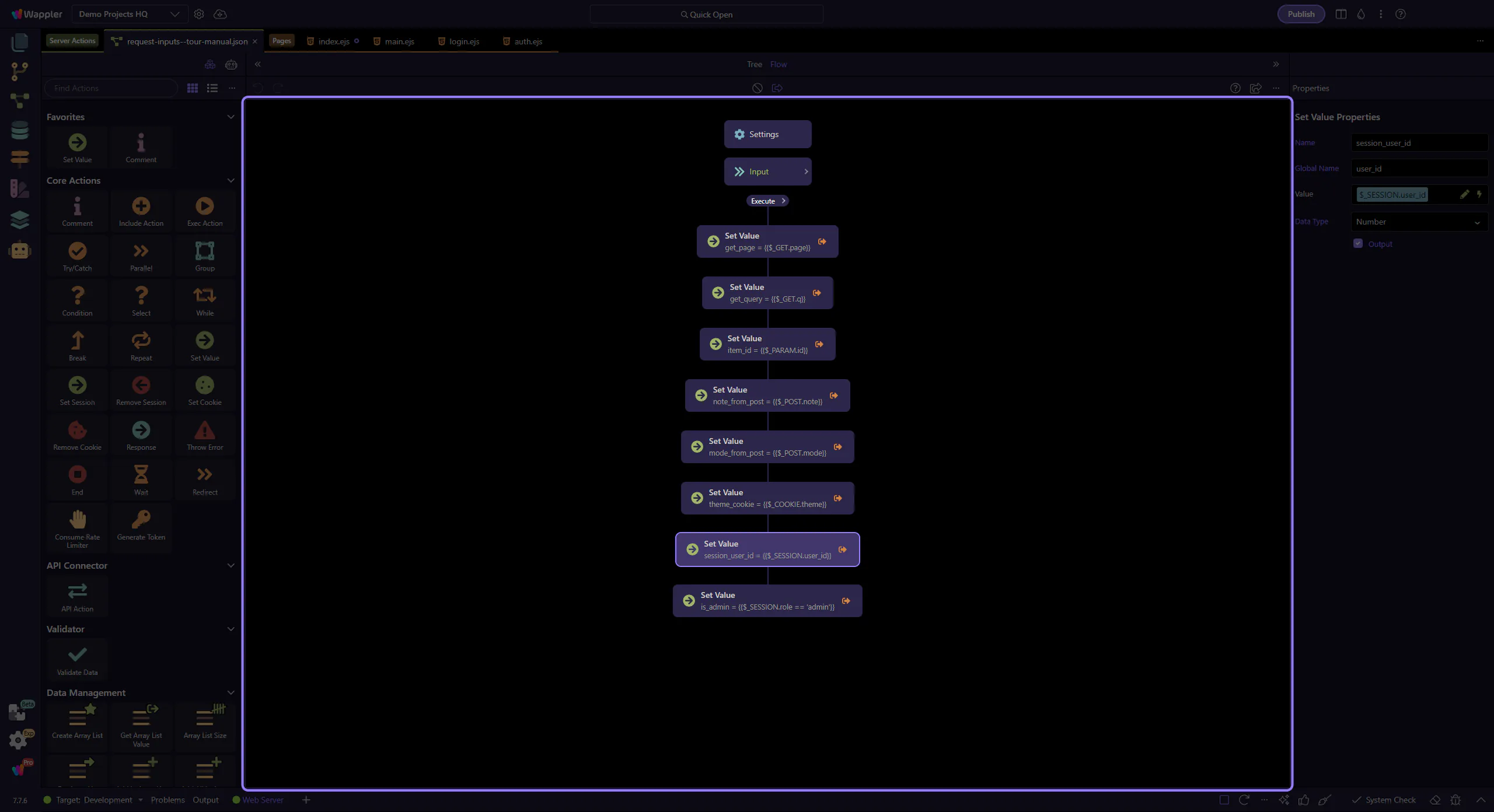Click the System Check button
This screenshot has width=1494, height=812.
(x=1384, y=800)
